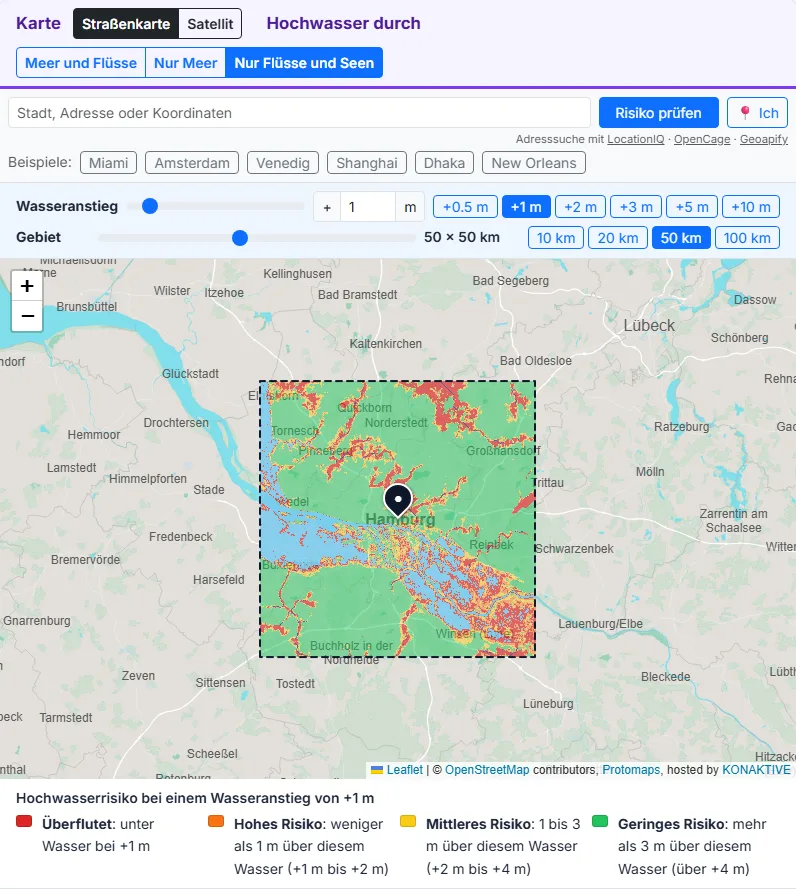Choose the Amsterdam example
This screenshot has height=889, width=796.
[x=192, y=163]
